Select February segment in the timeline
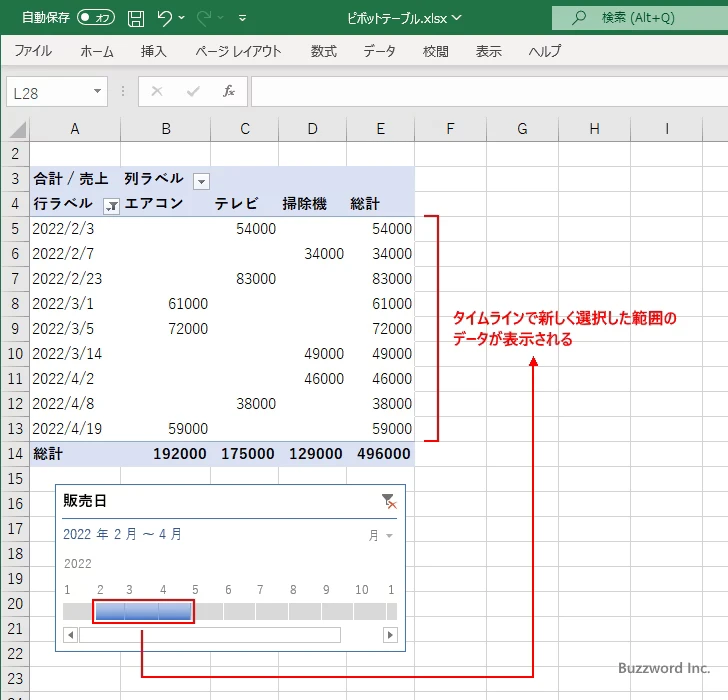The image size is (728, 700). 110,611
